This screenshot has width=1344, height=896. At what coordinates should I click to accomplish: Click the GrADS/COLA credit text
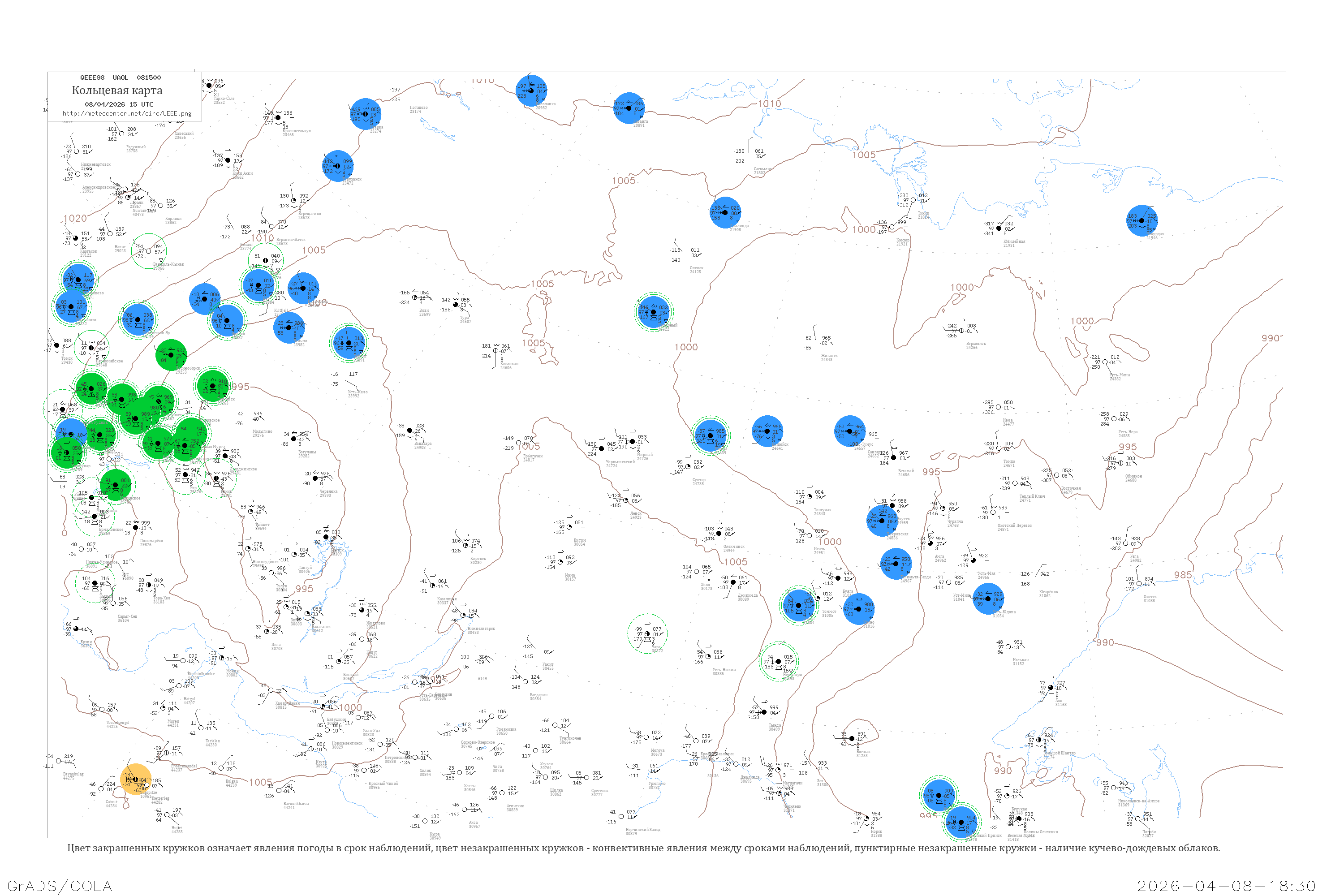coord(60,886)
